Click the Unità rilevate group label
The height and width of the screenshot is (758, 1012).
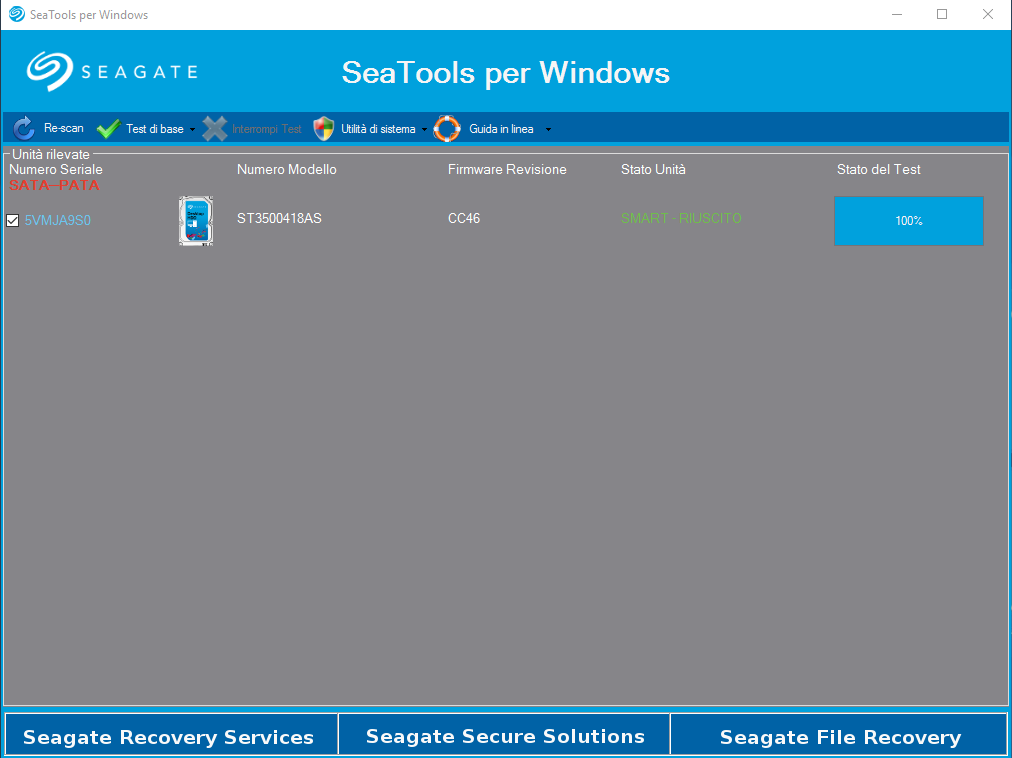51,154
